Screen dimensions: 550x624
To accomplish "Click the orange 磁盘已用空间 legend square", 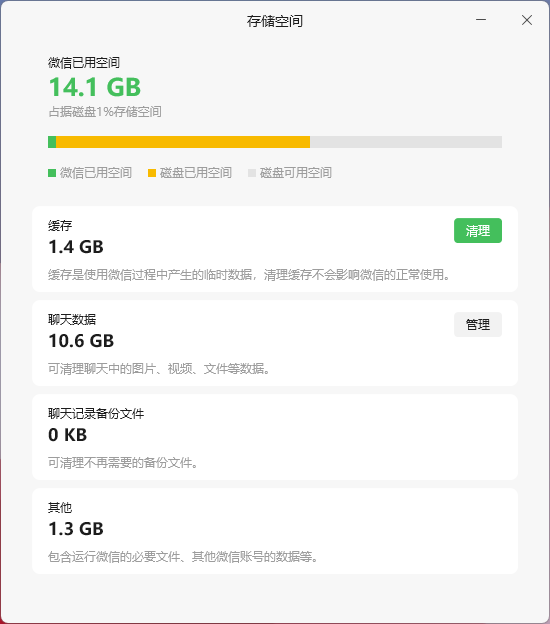I will (x=152, y=173).
